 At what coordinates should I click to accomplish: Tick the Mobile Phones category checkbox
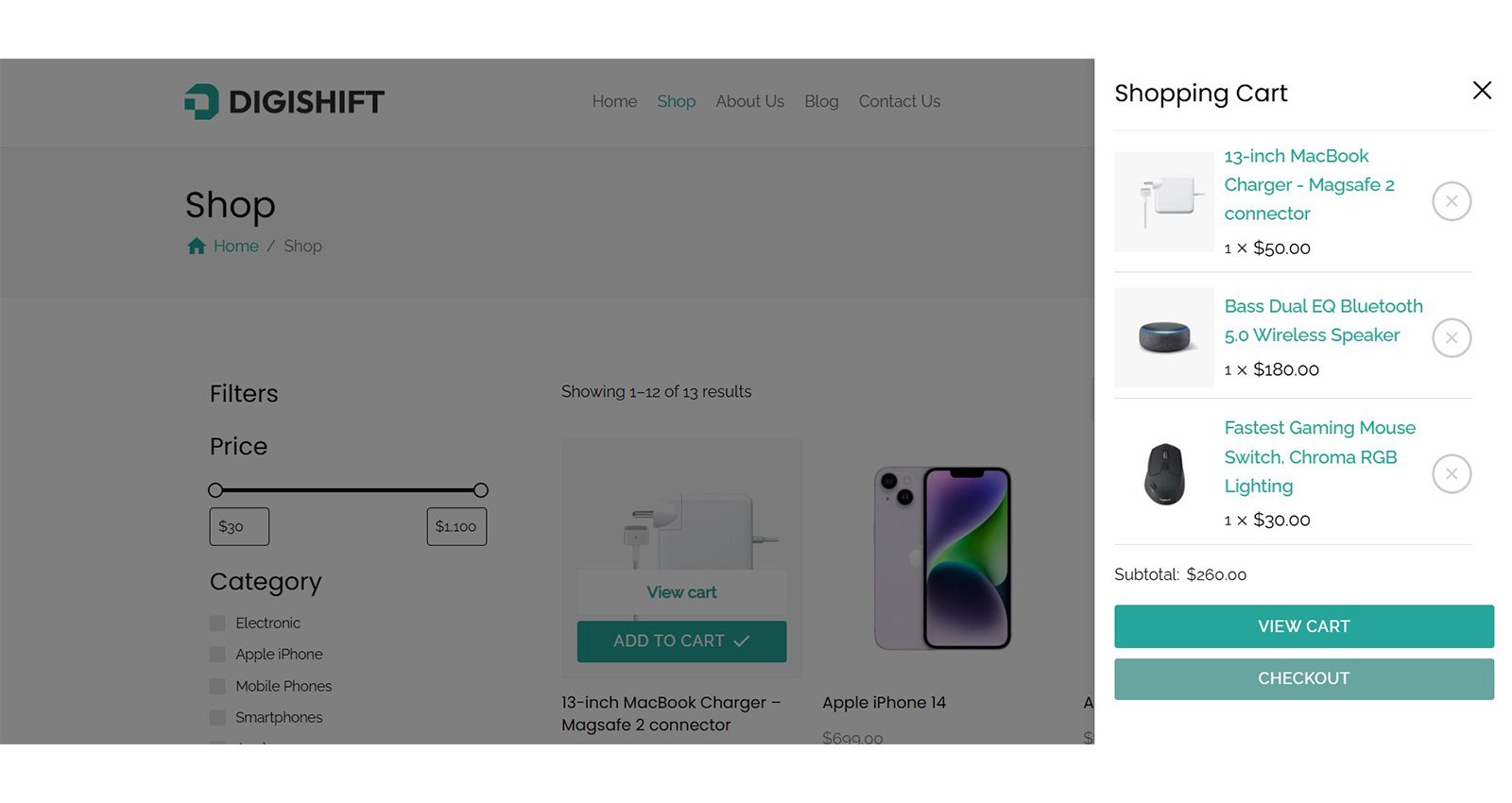click(x=218, y=687)
